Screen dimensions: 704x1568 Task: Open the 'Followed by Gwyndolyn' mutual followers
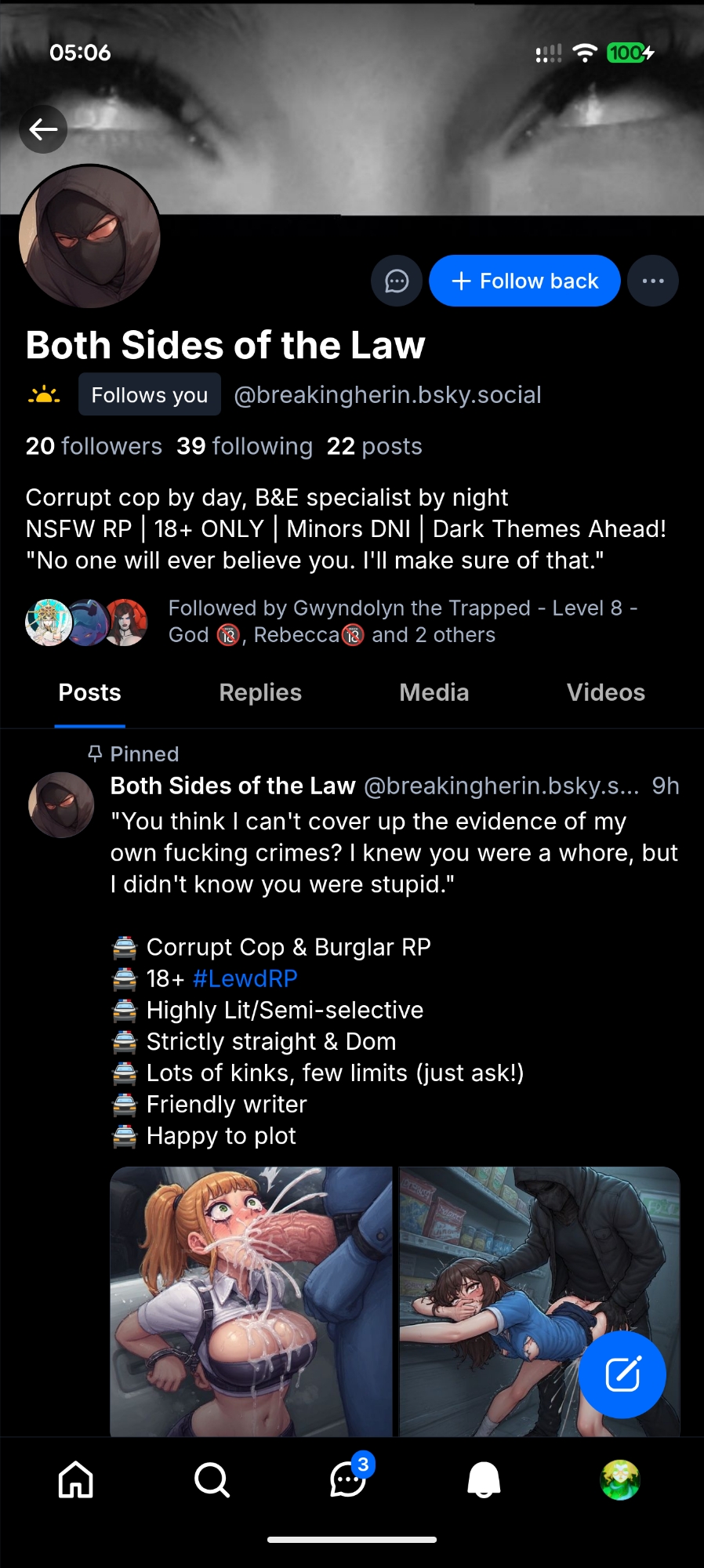[403, 621]
